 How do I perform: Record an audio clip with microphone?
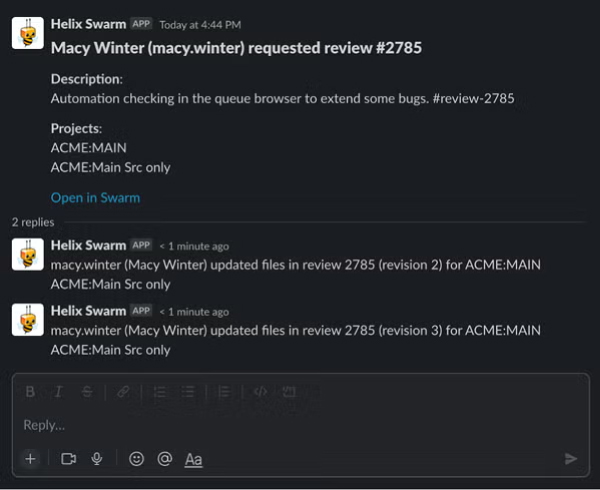click(x=97, y=459)
